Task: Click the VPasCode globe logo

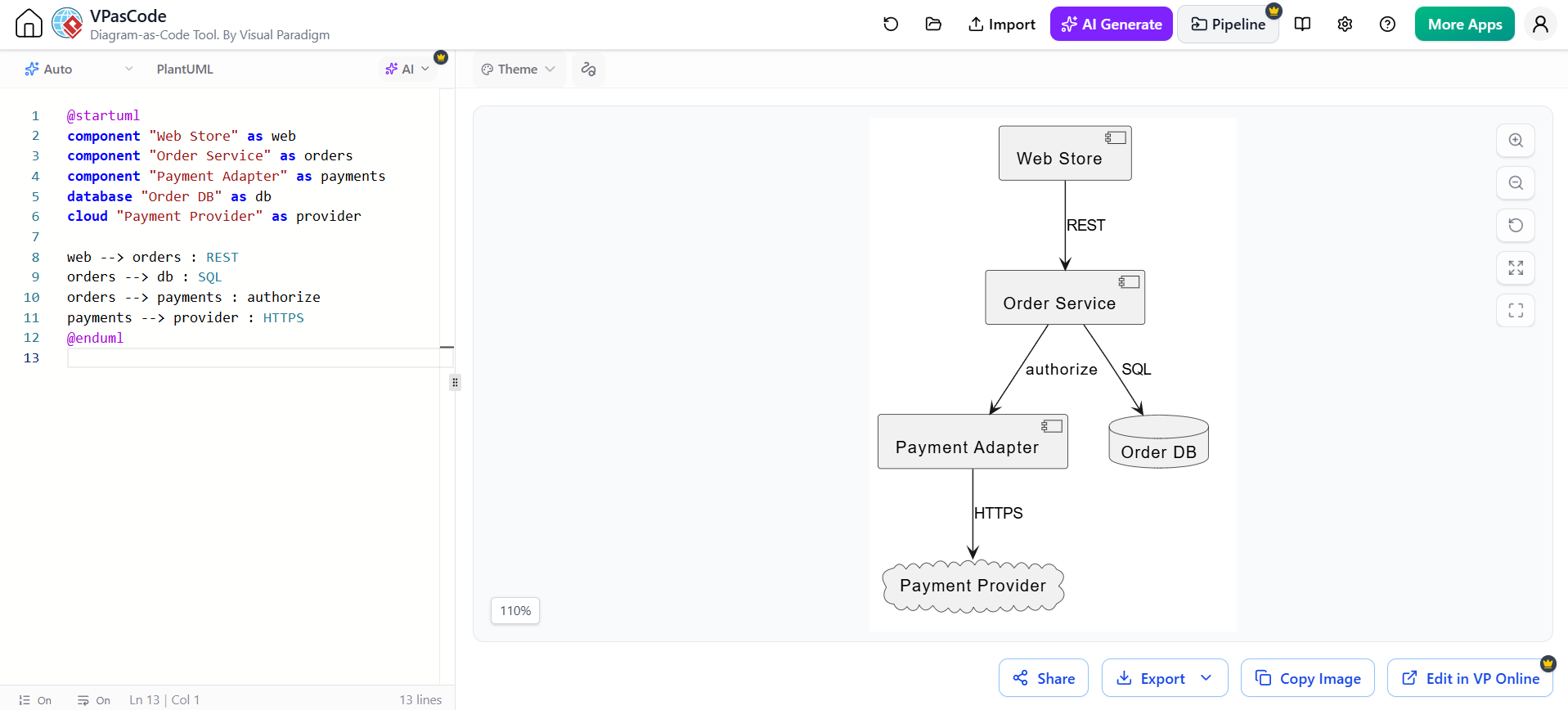Action: pyautogui.click(x=67, y=24)
